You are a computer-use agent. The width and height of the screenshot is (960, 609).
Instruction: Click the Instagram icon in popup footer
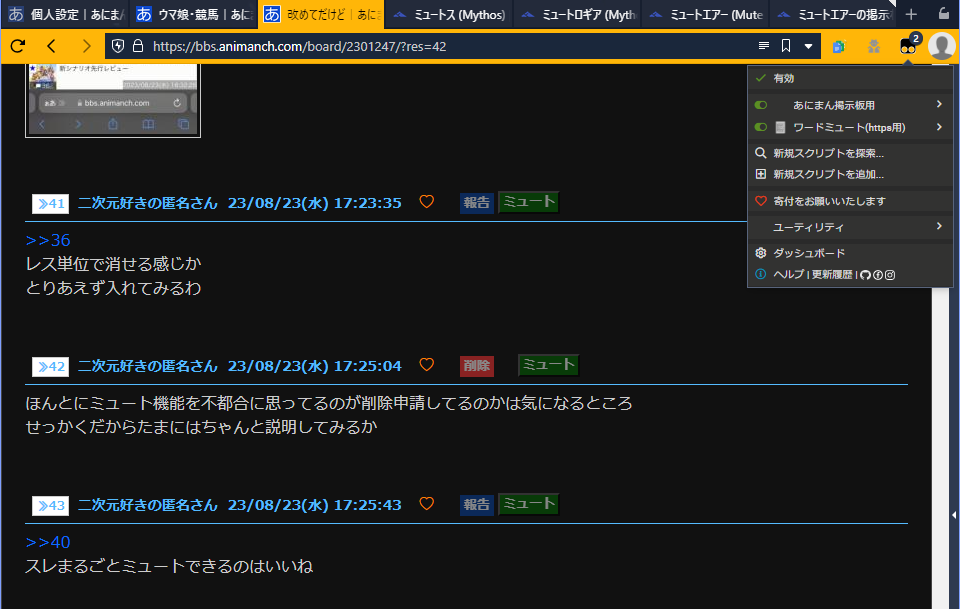[890, 275]
